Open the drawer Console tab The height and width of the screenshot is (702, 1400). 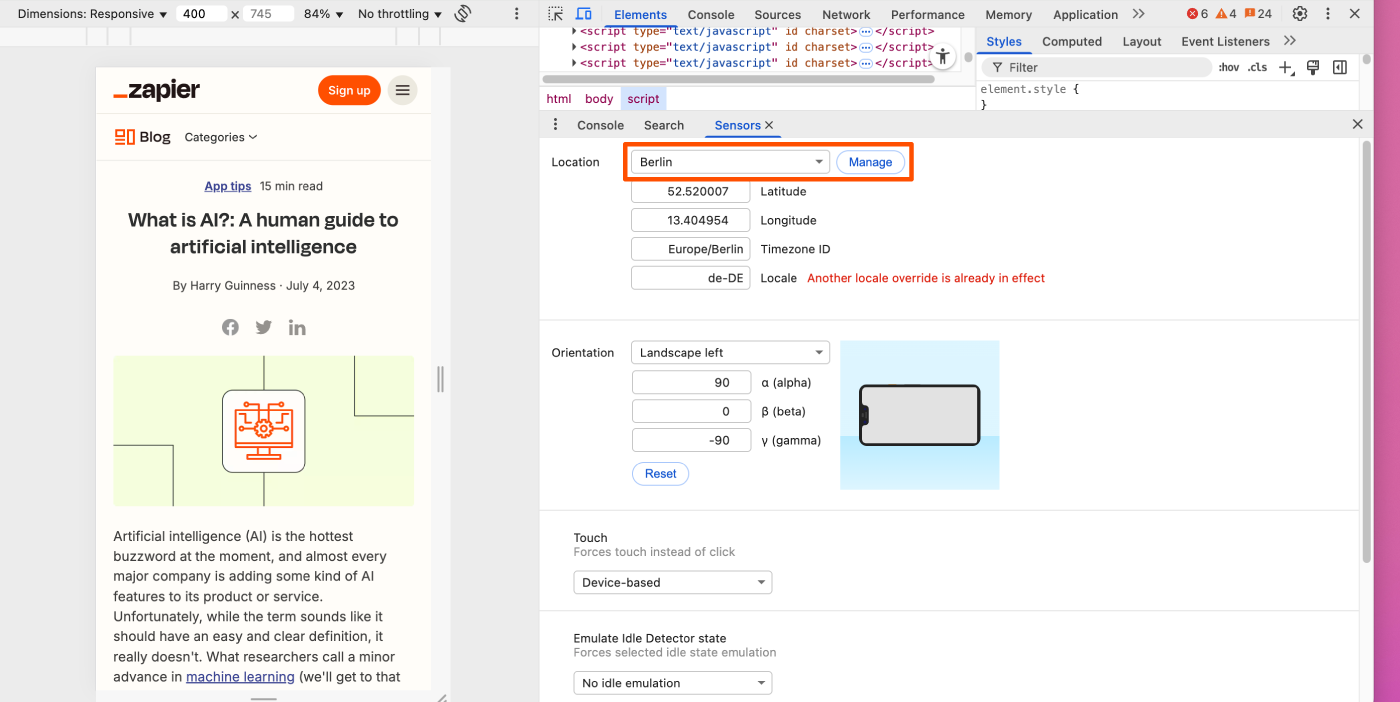(600, 125)
